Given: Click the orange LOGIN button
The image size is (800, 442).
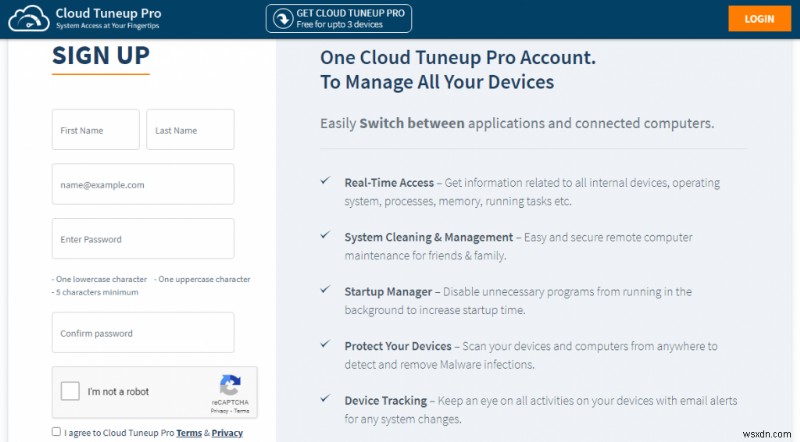Looking at the screenshot, I should point(759,19).
